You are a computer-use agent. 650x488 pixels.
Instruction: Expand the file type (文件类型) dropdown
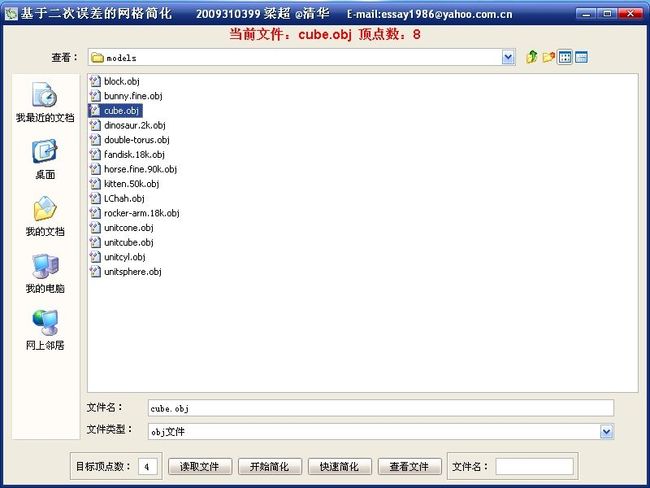click(606, 432)
